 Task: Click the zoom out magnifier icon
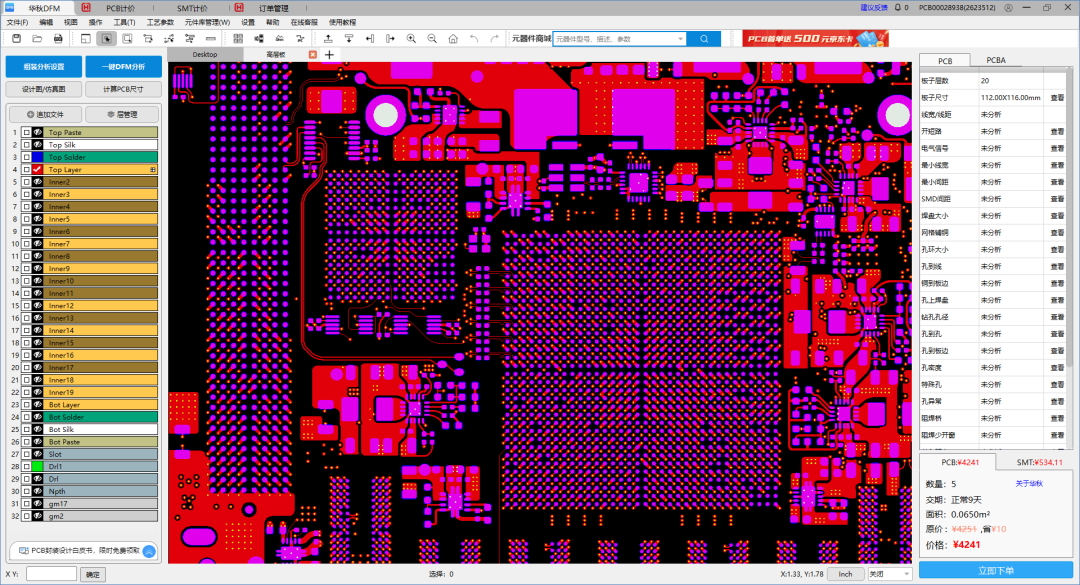coord(432,38)
